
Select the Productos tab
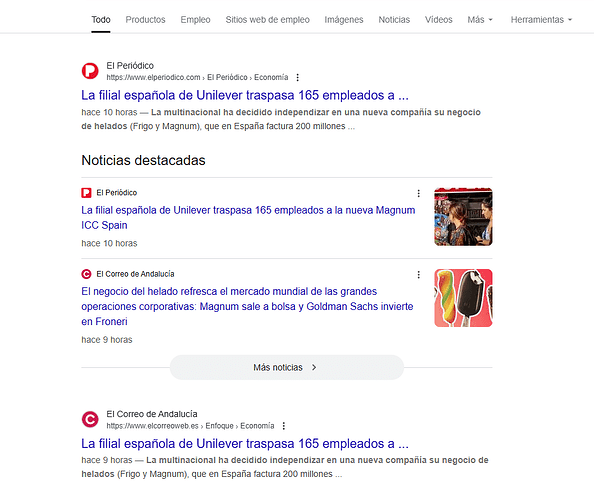(145, 20)
